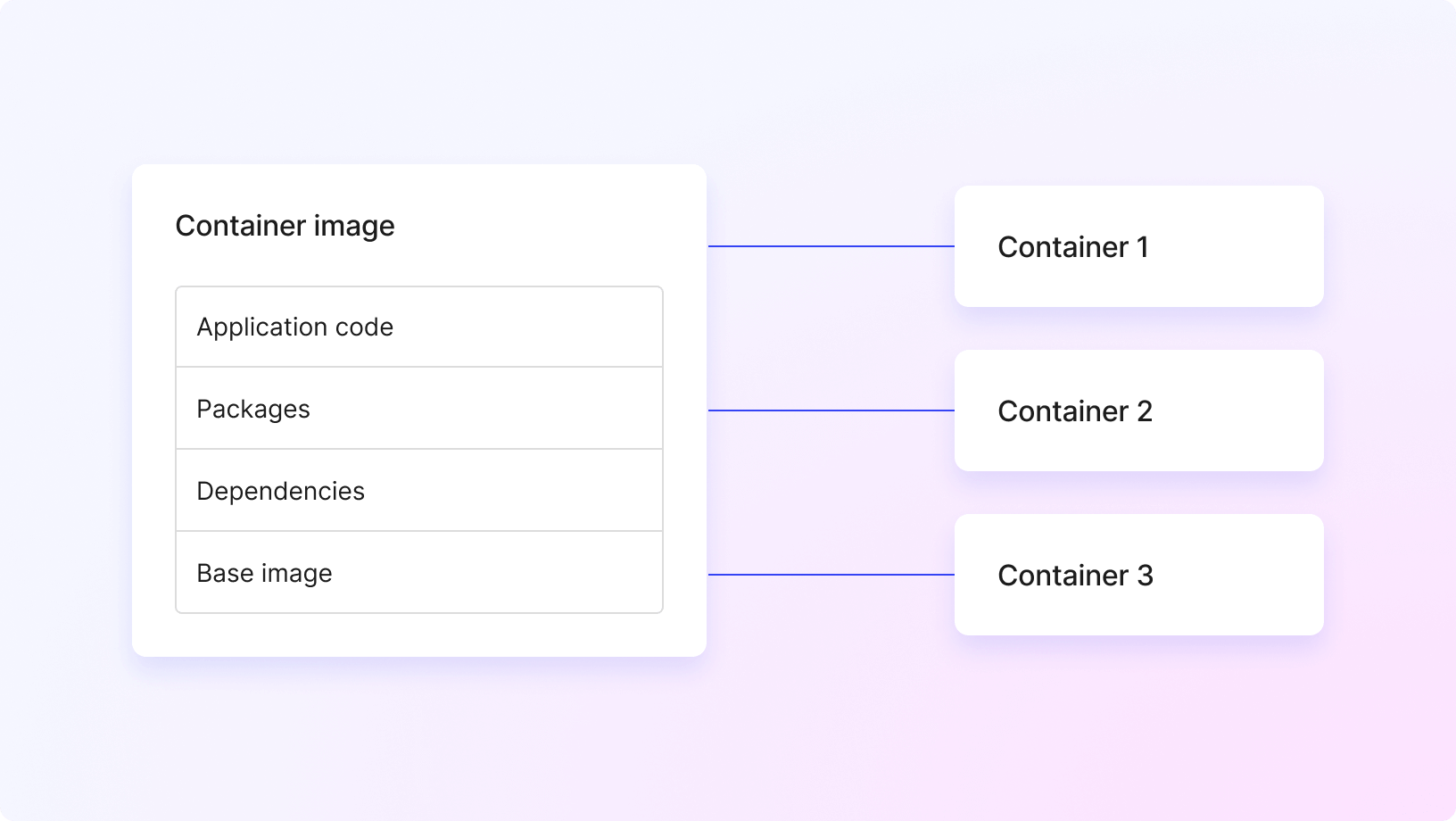Screen dimensions: 1456x821
Task: Click the blue line leading to Container 1
Action: pyautogui.click(x=831, y=246)
